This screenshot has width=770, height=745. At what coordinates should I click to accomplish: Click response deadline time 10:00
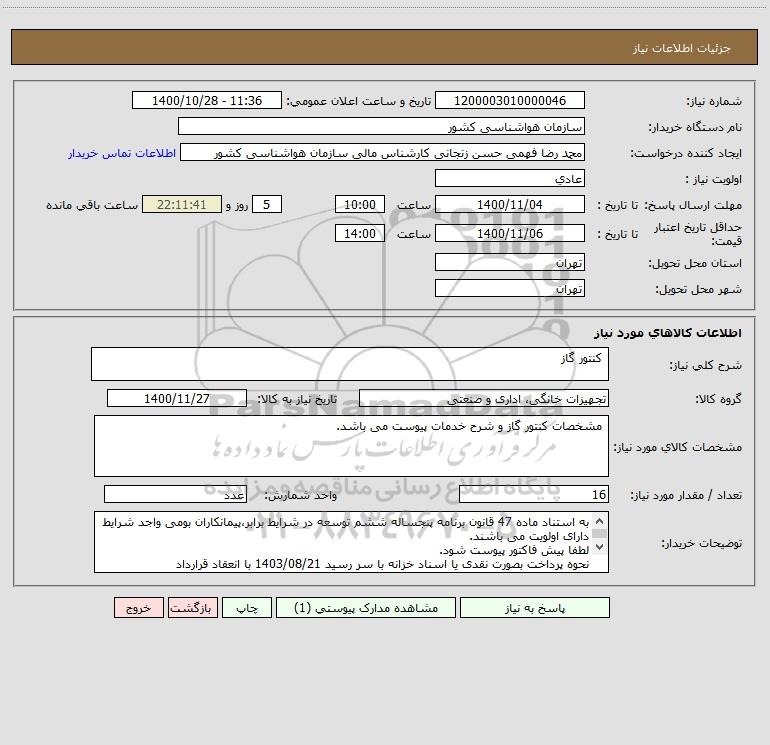[x=359, y=204]
